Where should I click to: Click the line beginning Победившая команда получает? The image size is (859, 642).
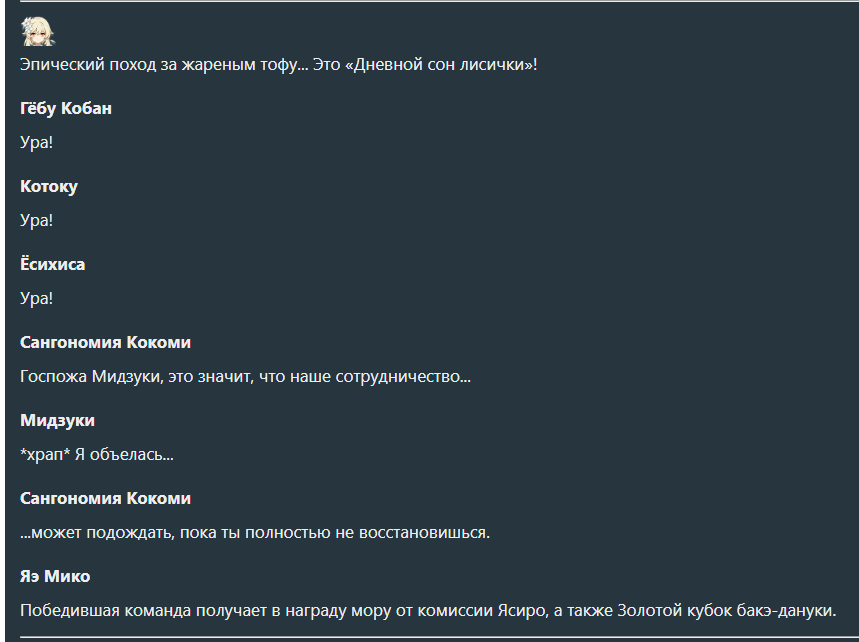tap(428, 610)
